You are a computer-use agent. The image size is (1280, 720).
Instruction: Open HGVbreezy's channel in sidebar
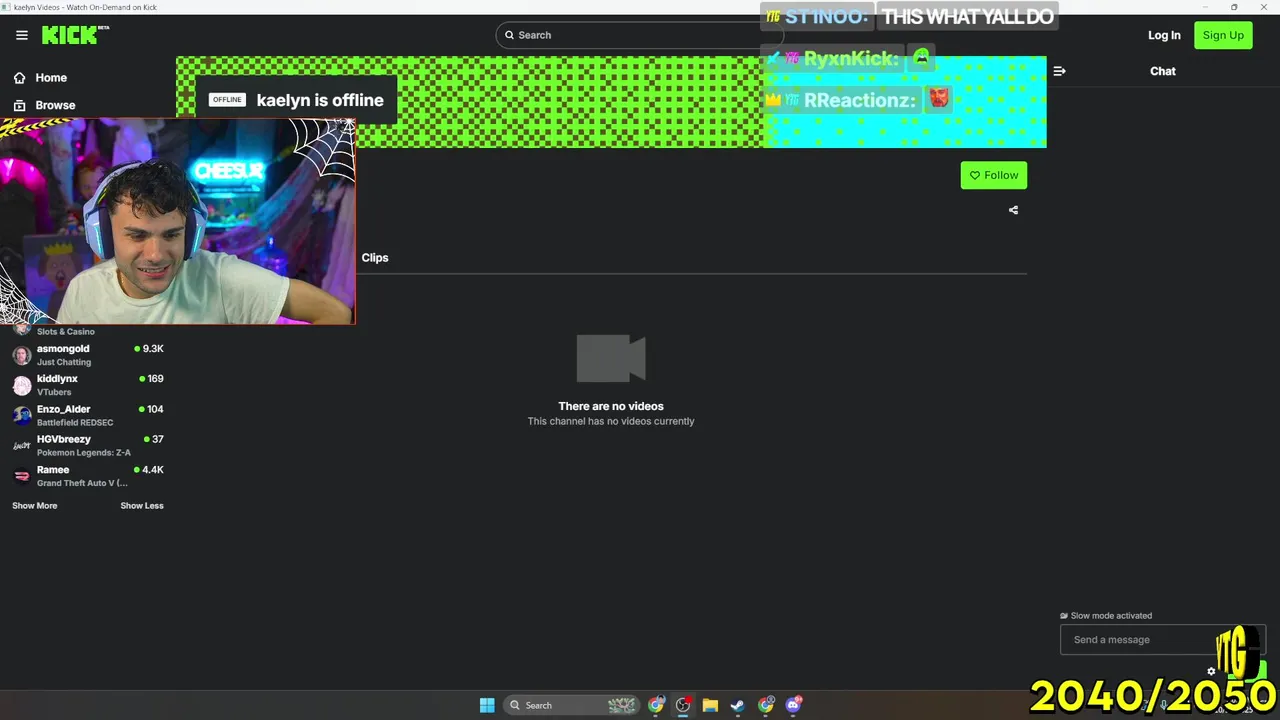point(87,445)
